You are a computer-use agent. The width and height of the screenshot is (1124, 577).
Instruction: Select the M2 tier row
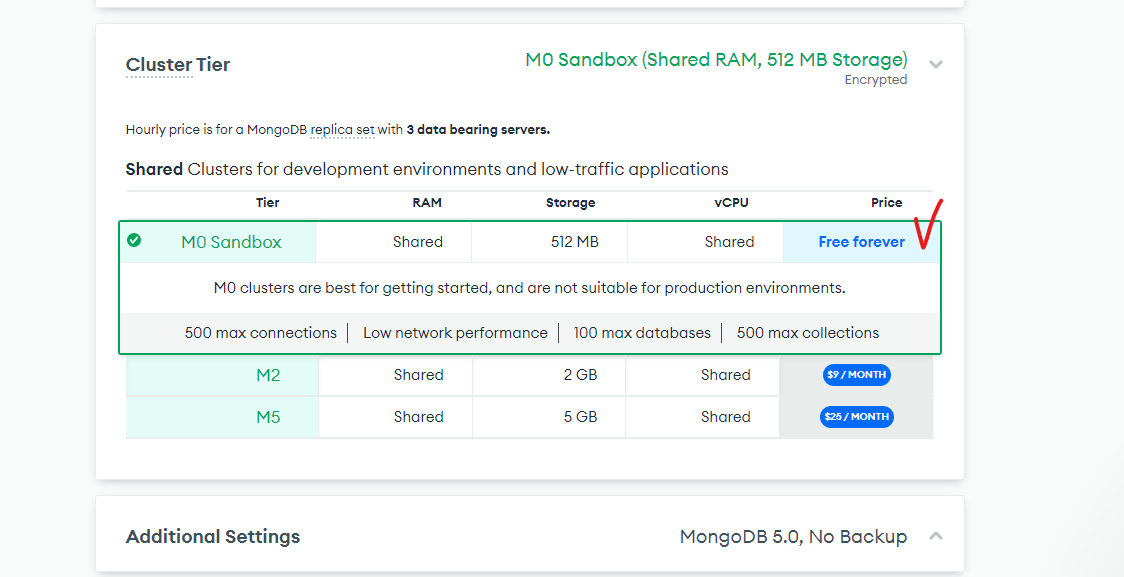[x=530, y=375]
